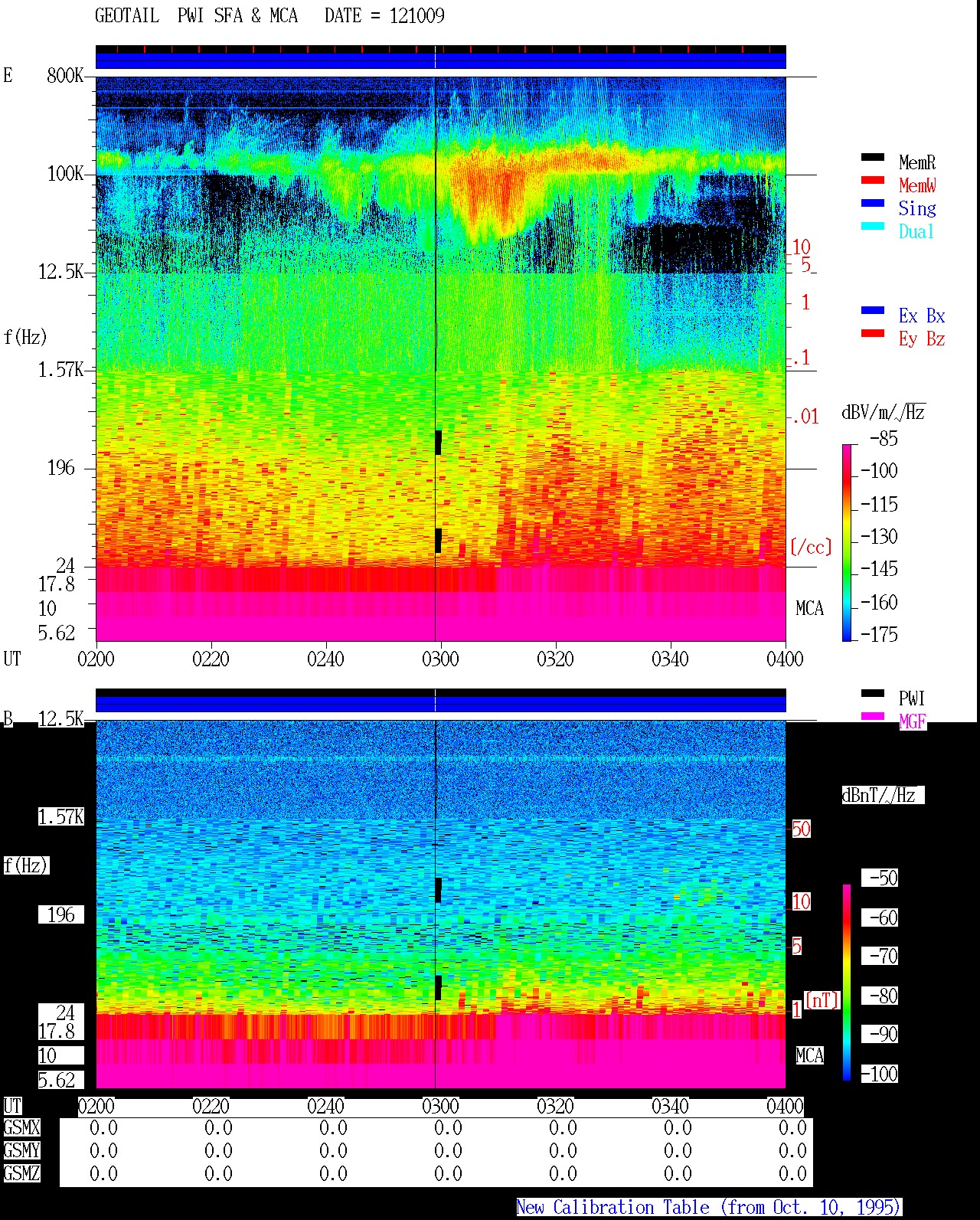980x1220 pixels.
Task: Click the f(Hz) axis label of B panel
Action: point(25,865)
